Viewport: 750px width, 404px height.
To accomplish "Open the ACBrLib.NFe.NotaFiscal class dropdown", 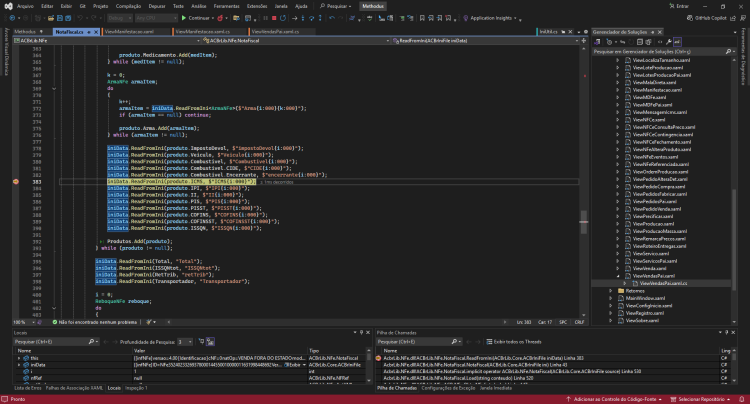I will click(296, 41).
